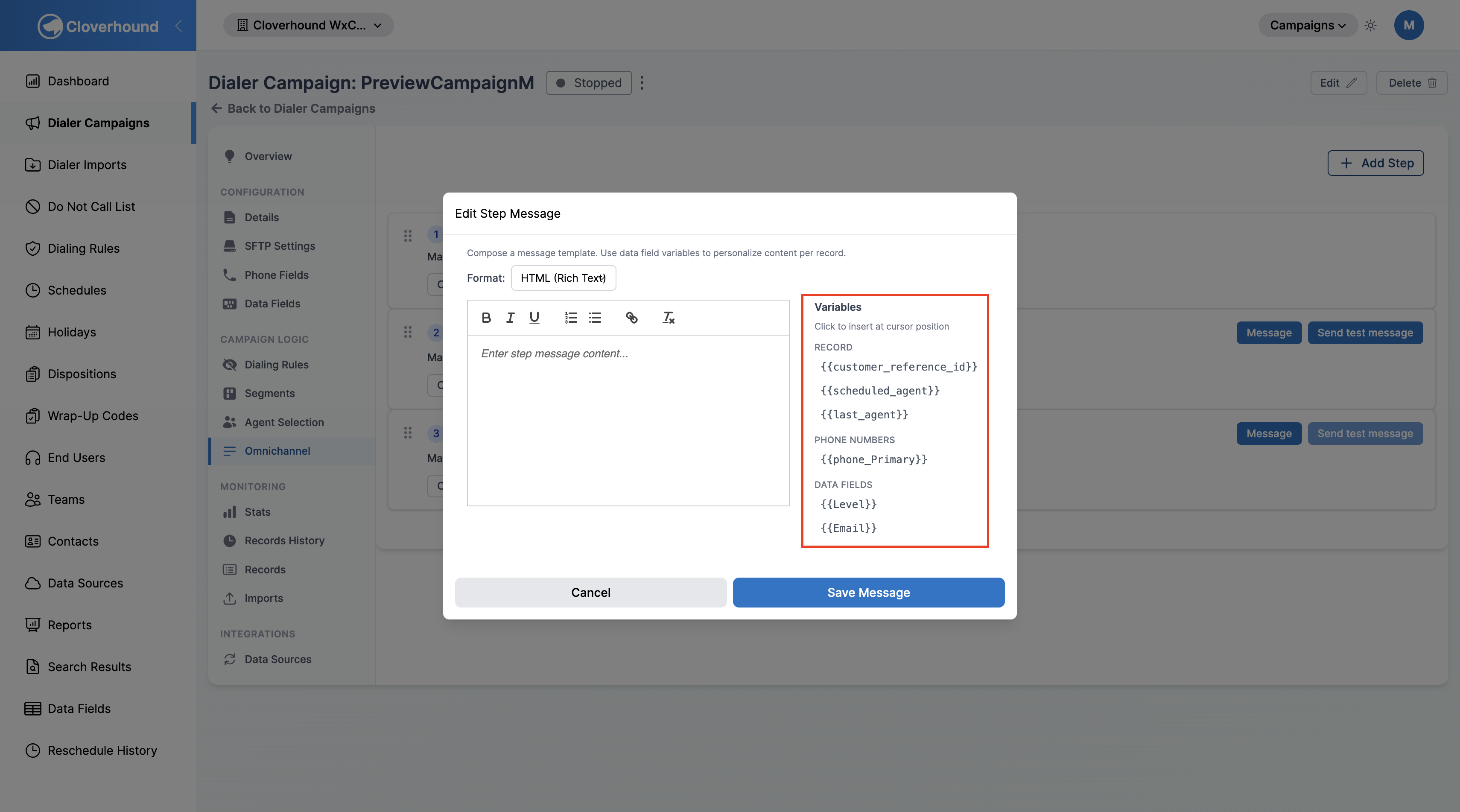This screenshot has width=1460, height=812.
Task: Insert the {{customer_reference_id}} variable
Action: click(x=899, y=367)
